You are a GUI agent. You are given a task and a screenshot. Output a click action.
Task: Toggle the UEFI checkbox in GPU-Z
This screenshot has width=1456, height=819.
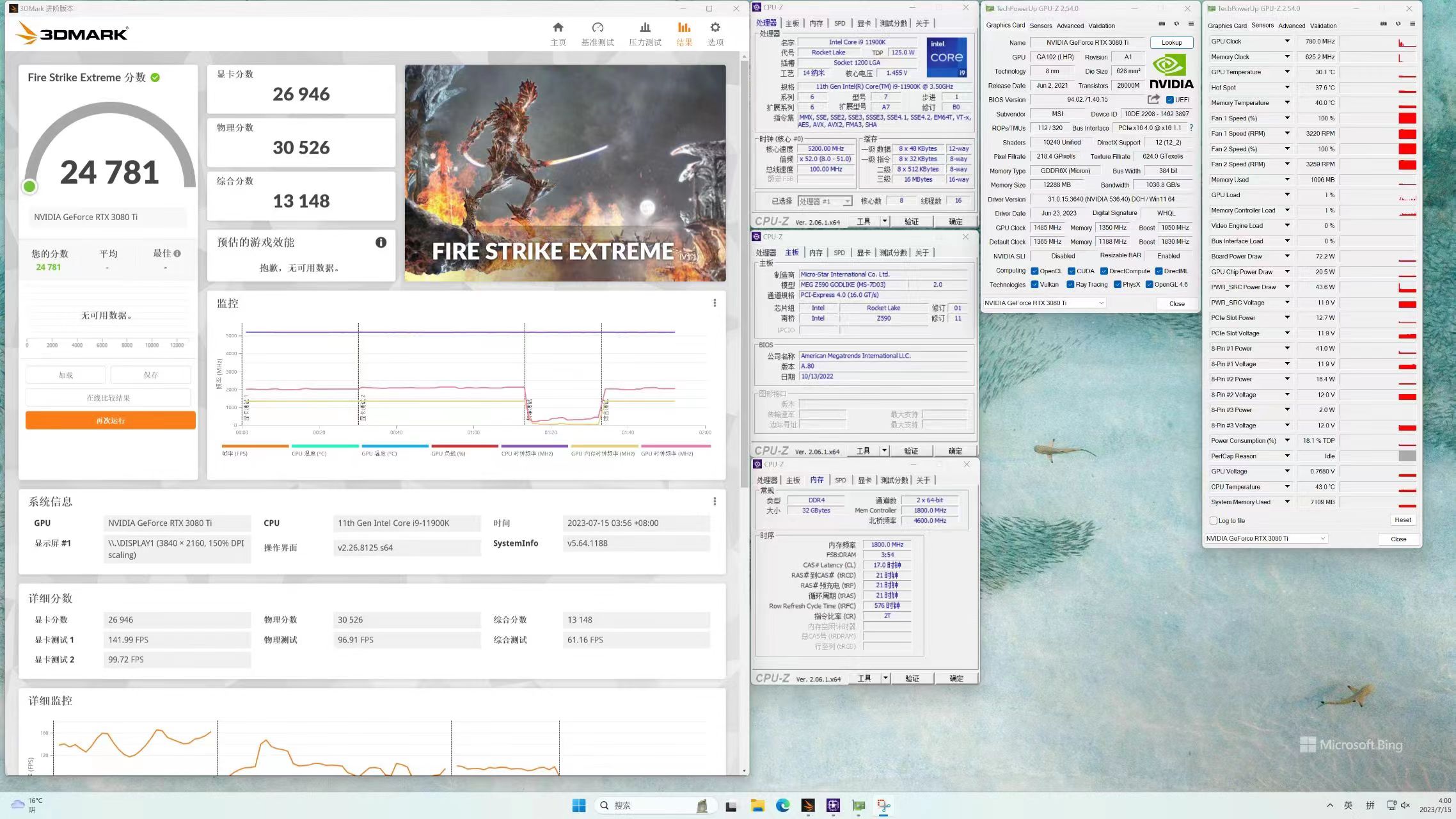1169,100
